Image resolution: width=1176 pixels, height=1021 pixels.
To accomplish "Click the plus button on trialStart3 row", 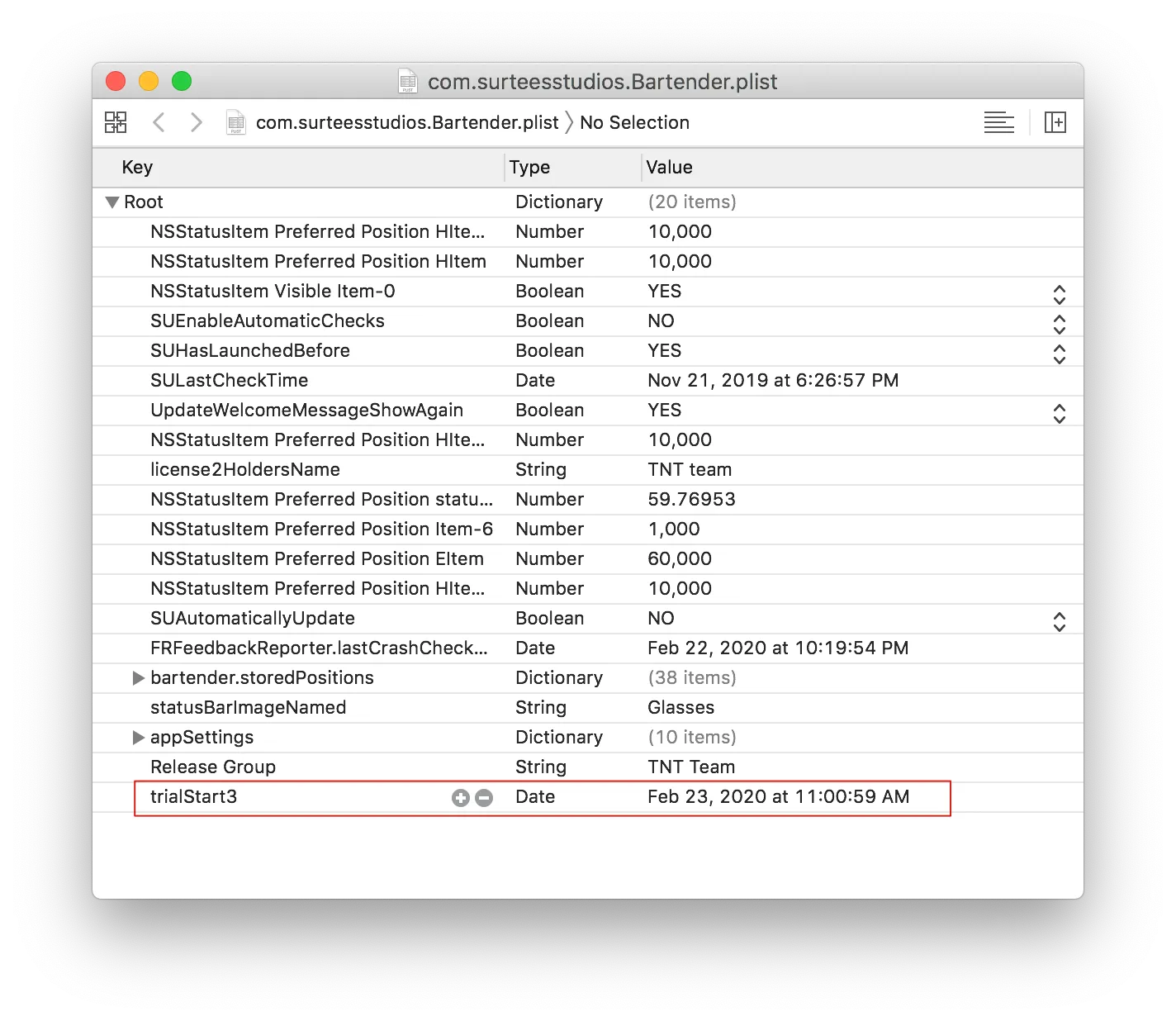I will [x=461, y=797].
